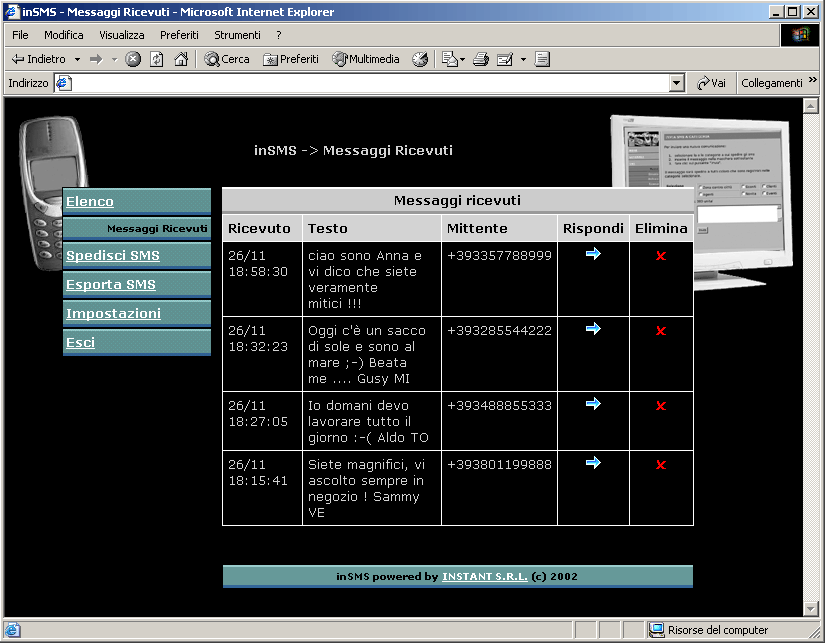Click the page scrollbar up arrow
This screenshot has width=825, height=643.
[811, 106]
